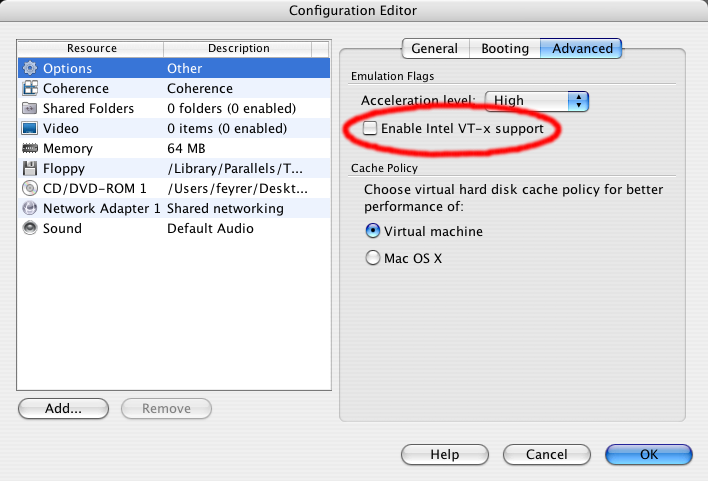Image resolution: width=708 pixels, height=481 pixels.
Task: Select the Options gear icon
Action: click(x=29, y=69)
